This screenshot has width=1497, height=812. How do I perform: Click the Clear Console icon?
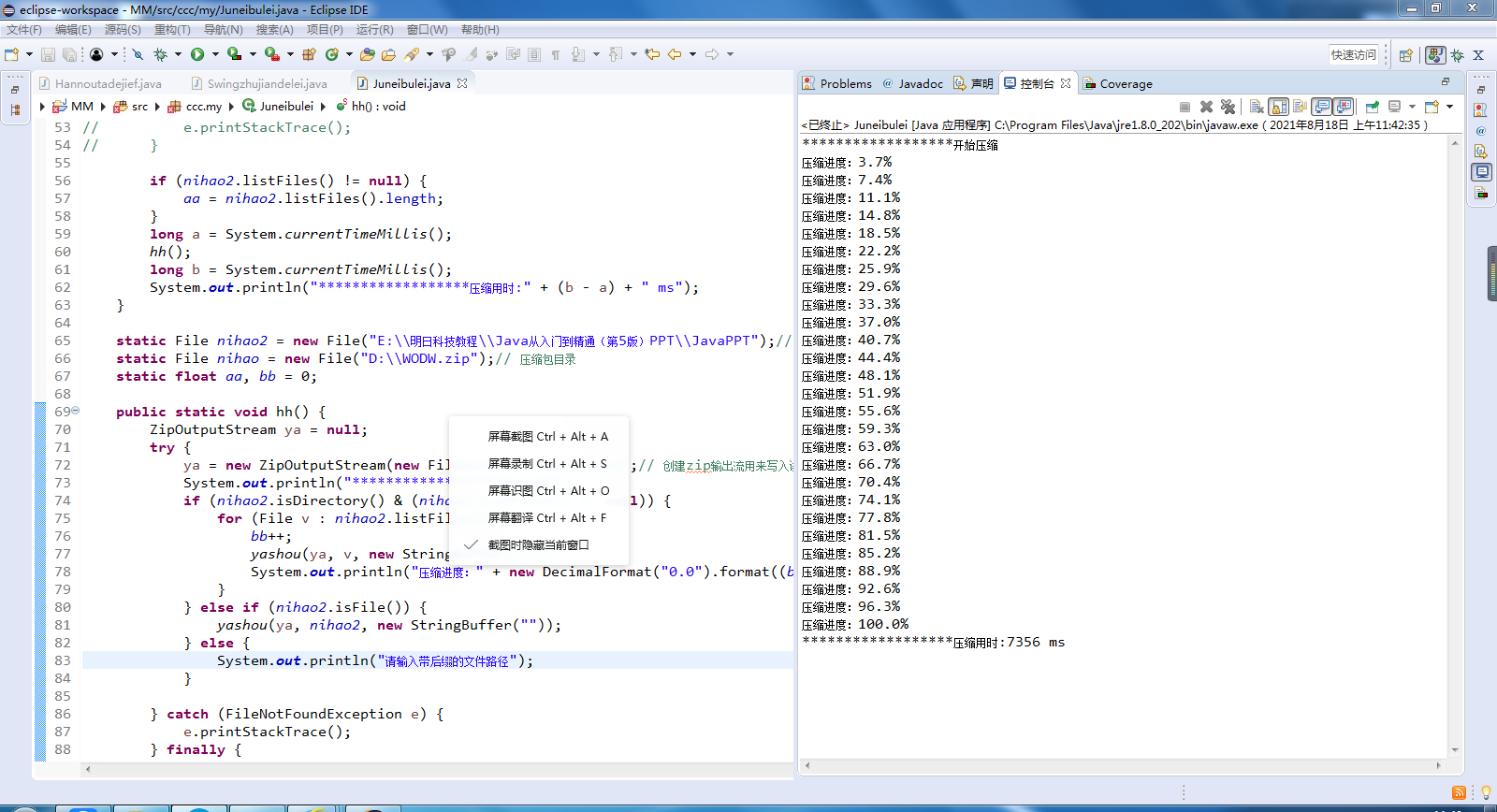click(x=1257, y=107)
